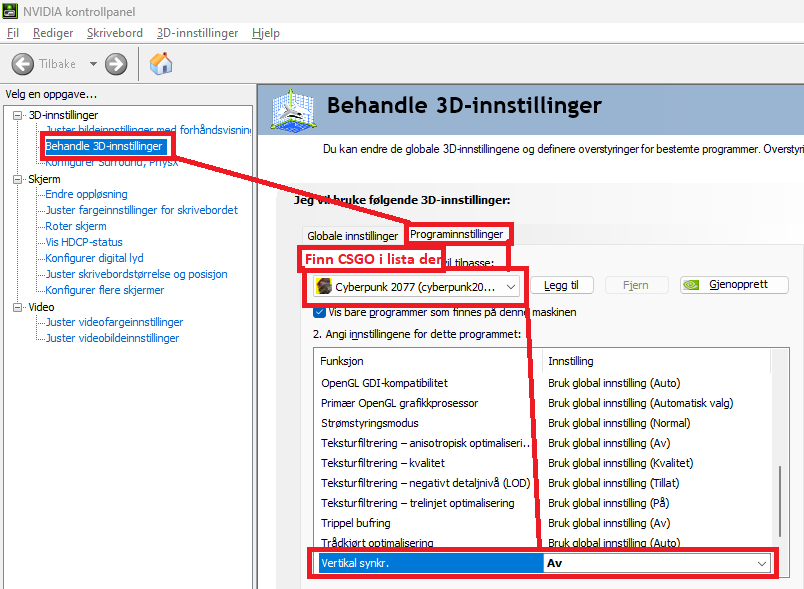This screenshot has width=804, height=589.
Task: Click Skjerm tree root label
Action: click(x=44, y=179)
